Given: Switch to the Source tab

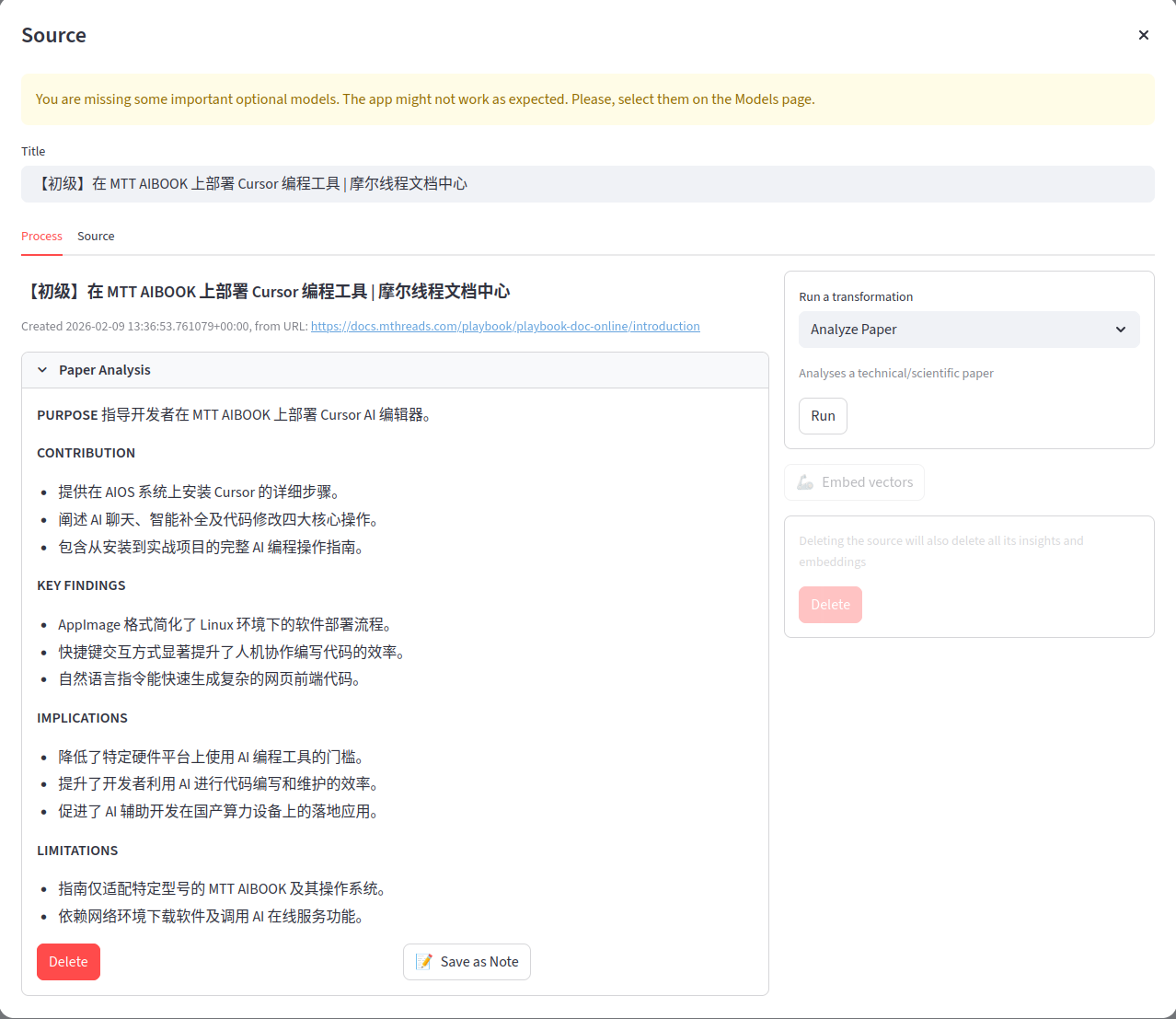Looking at the screenshot, I should click(x=96, y=237).
